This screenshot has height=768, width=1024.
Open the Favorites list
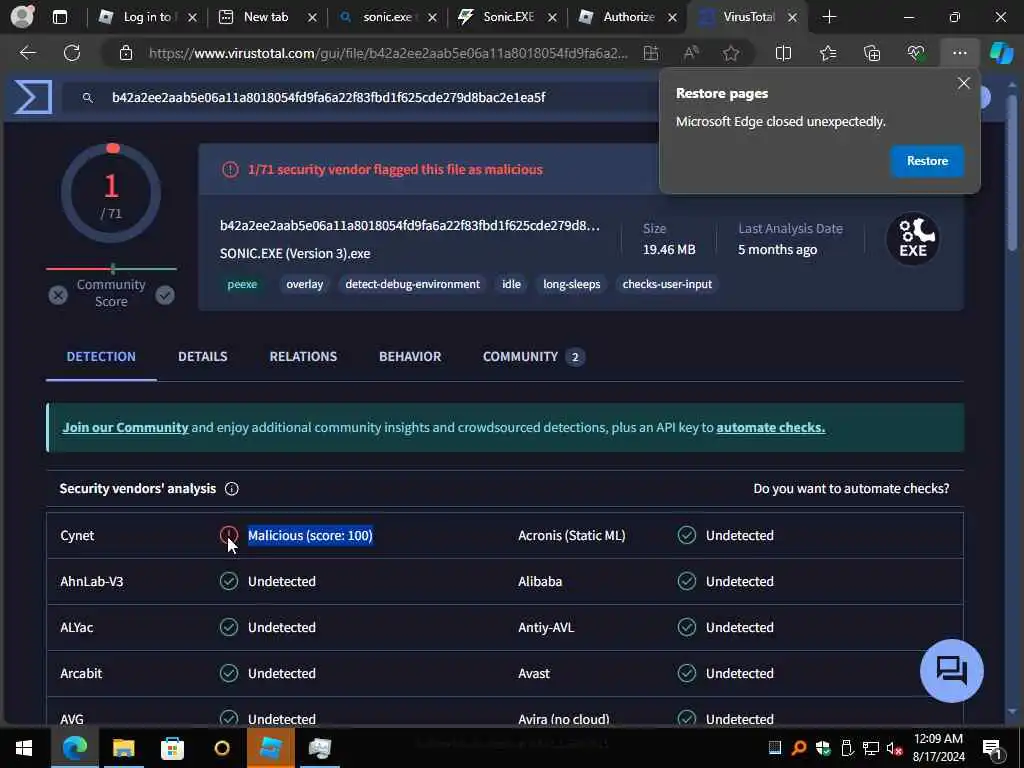[x=827, y=53]
